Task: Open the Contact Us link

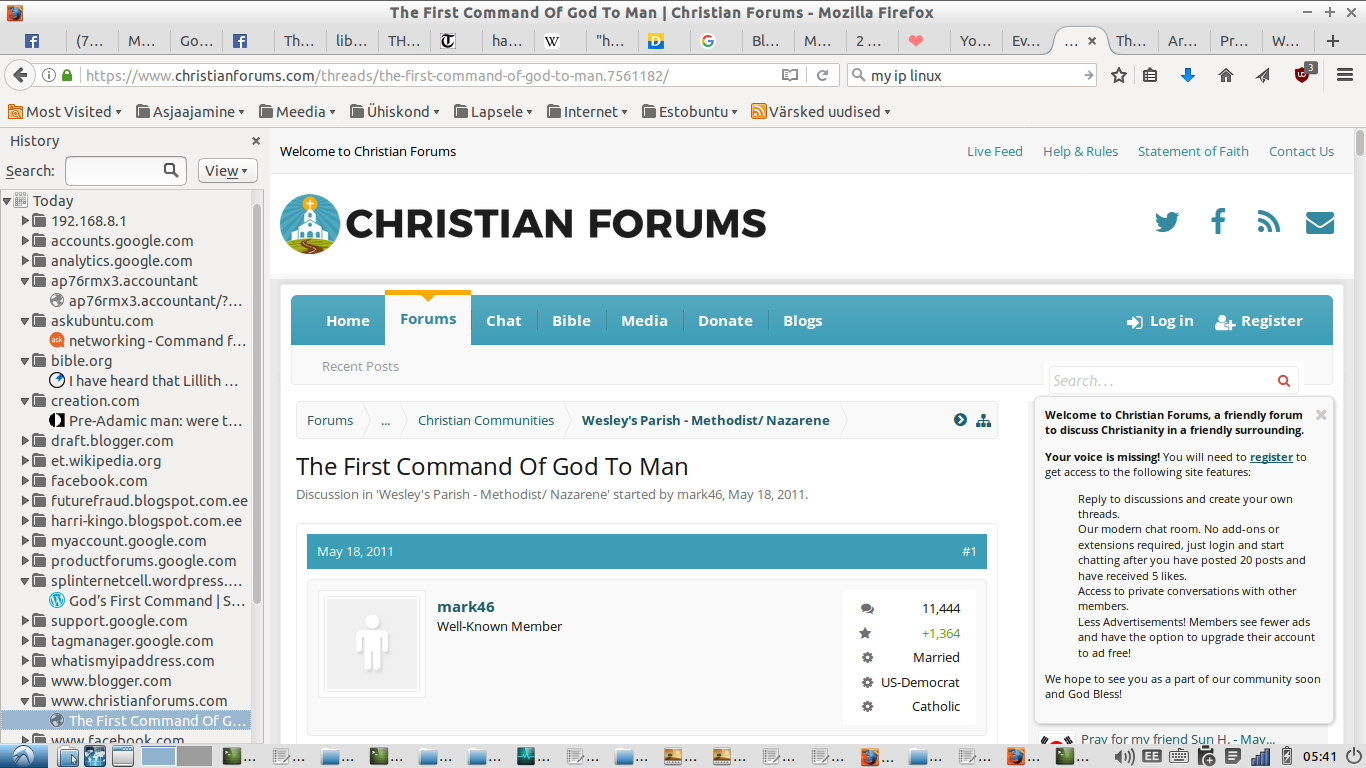Action: 1301,152
